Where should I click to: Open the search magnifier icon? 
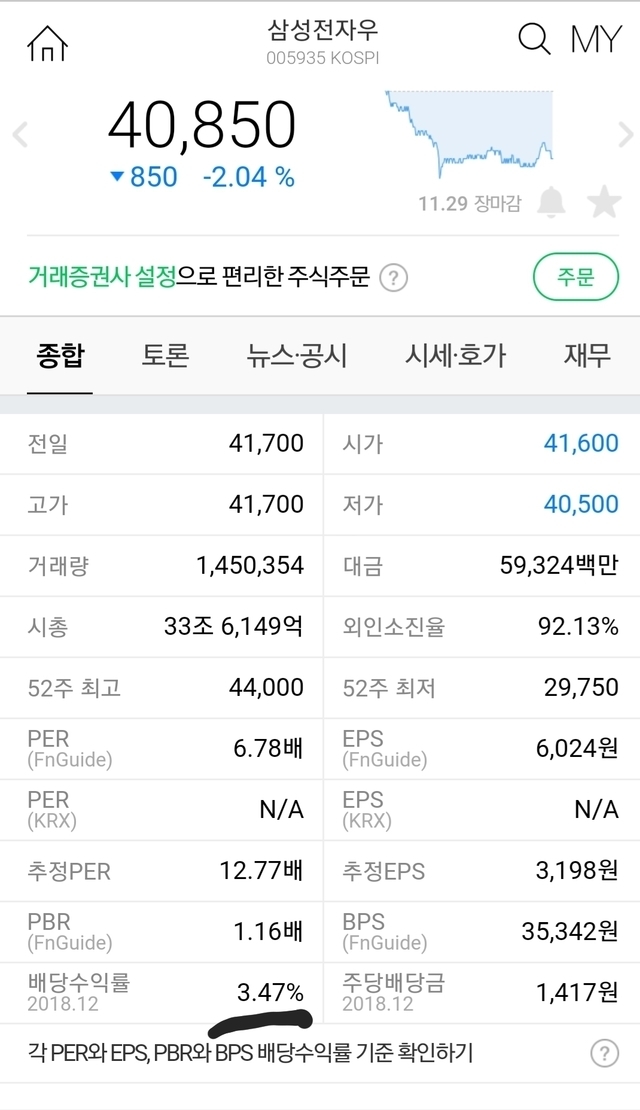point(534,40)
